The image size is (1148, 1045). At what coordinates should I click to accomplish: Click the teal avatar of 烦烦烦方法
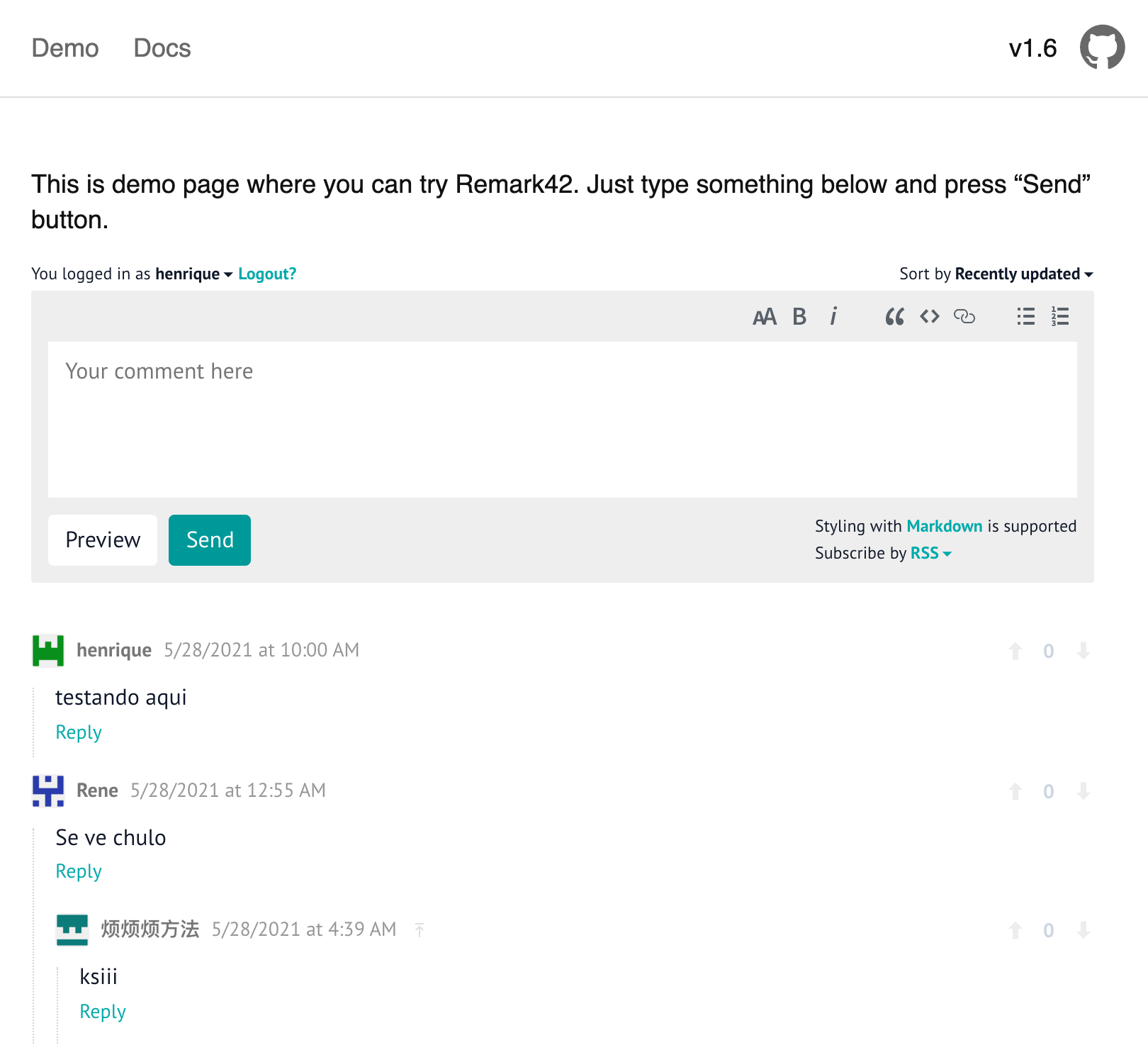[x=72, y=930]
